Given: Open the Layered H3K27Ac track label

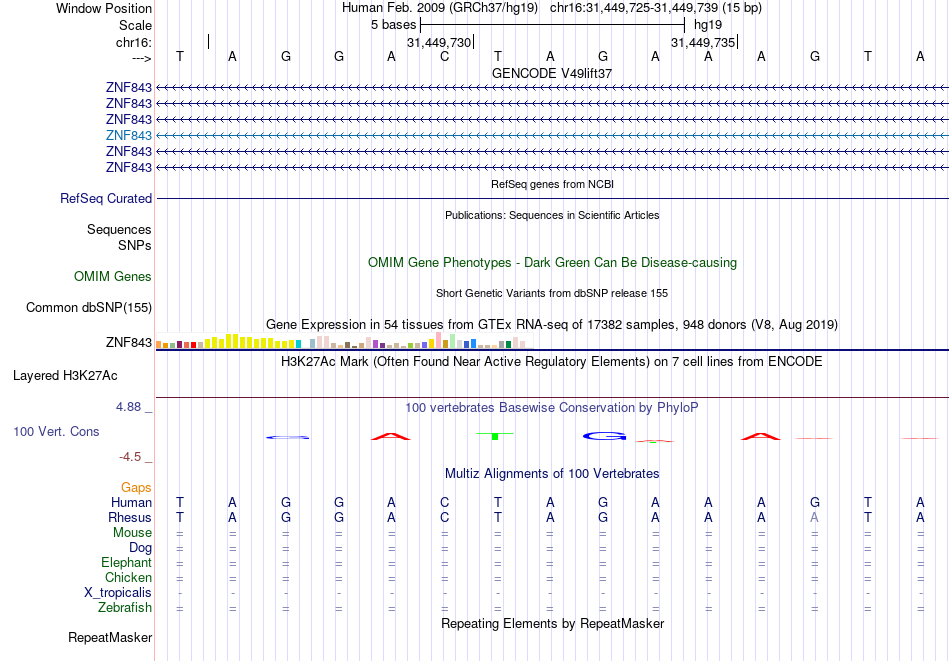Looking at the screenshot, I should click(65, 376).
